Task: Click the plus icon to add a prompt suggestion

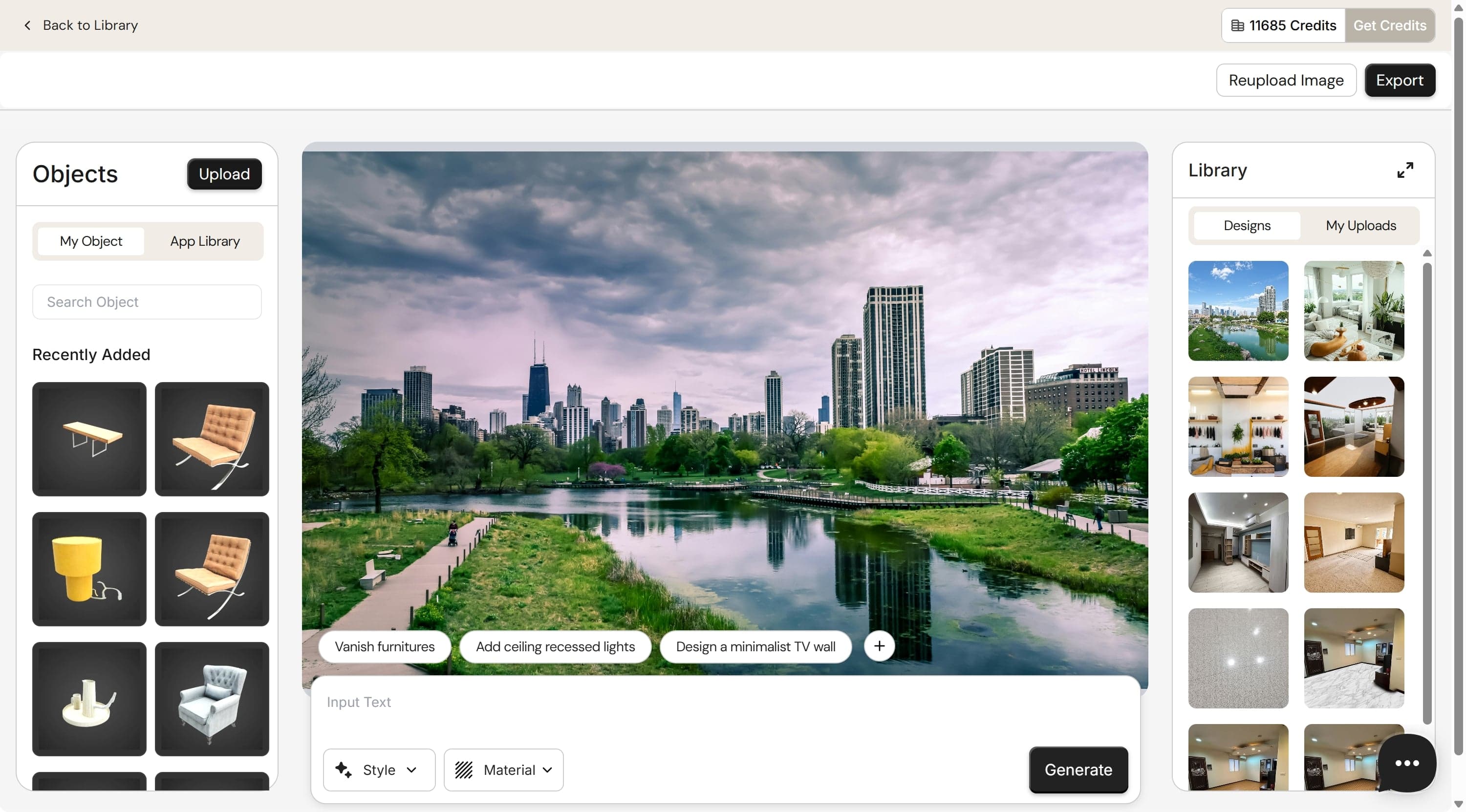Action: click(879, 646)
